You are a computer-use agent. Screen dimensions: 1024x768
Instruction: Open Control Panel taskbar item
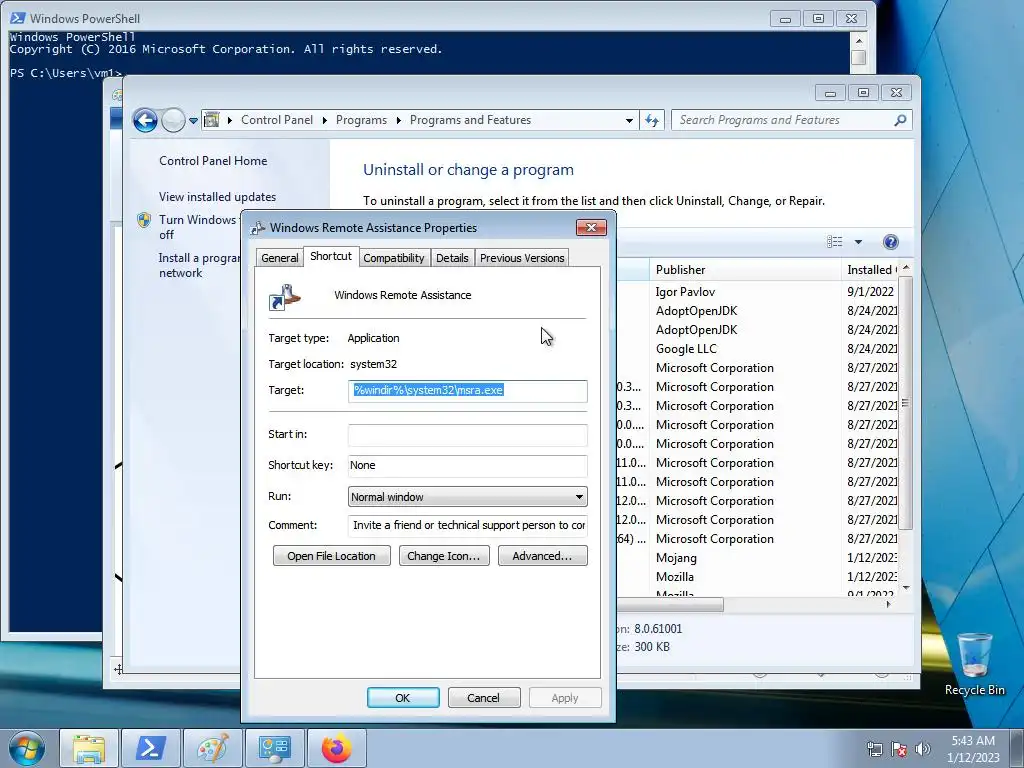pos(274,748)
